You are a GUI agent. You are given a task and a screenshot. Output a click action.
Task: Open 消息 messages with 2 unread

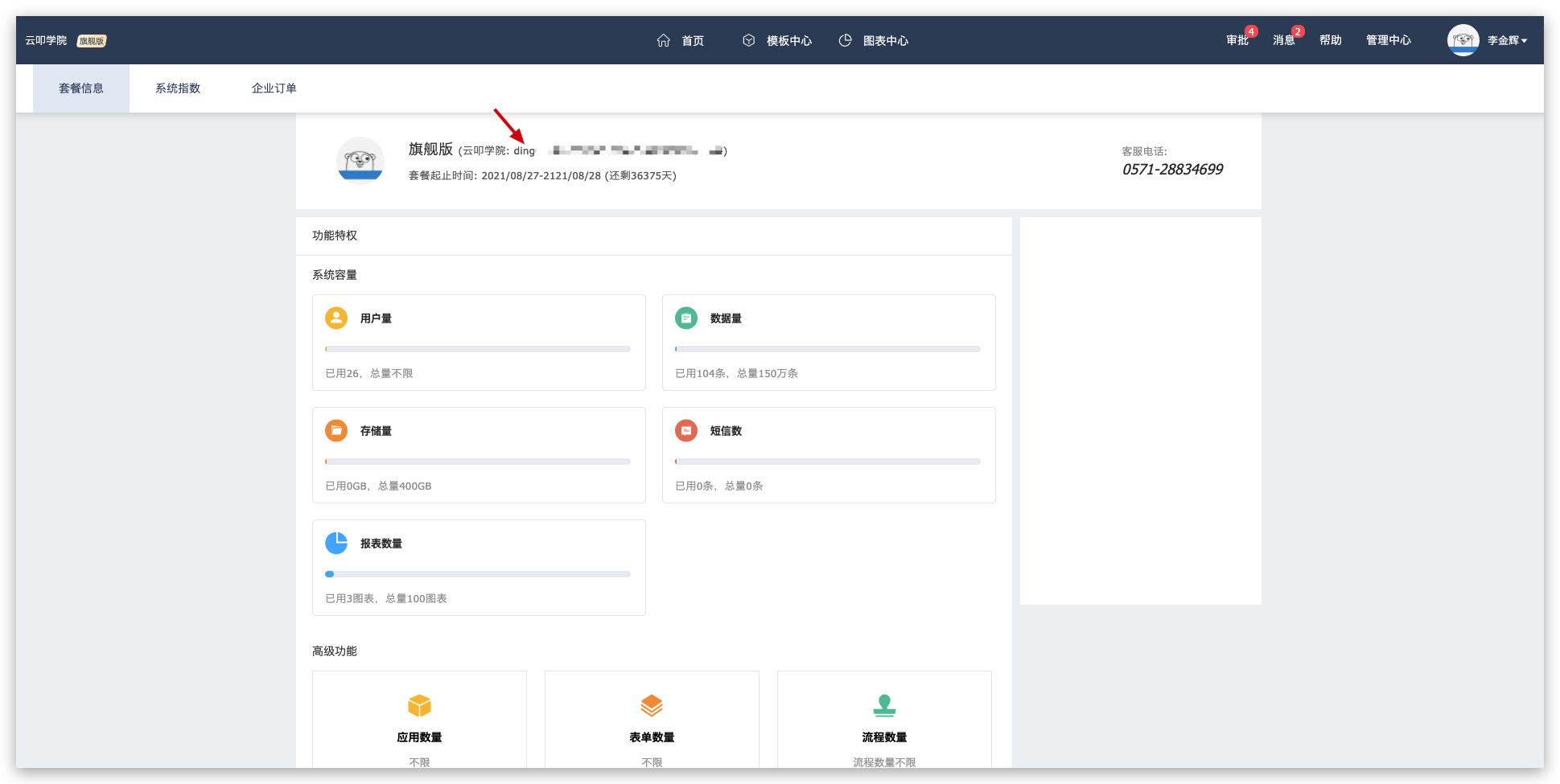(1284, 40)
